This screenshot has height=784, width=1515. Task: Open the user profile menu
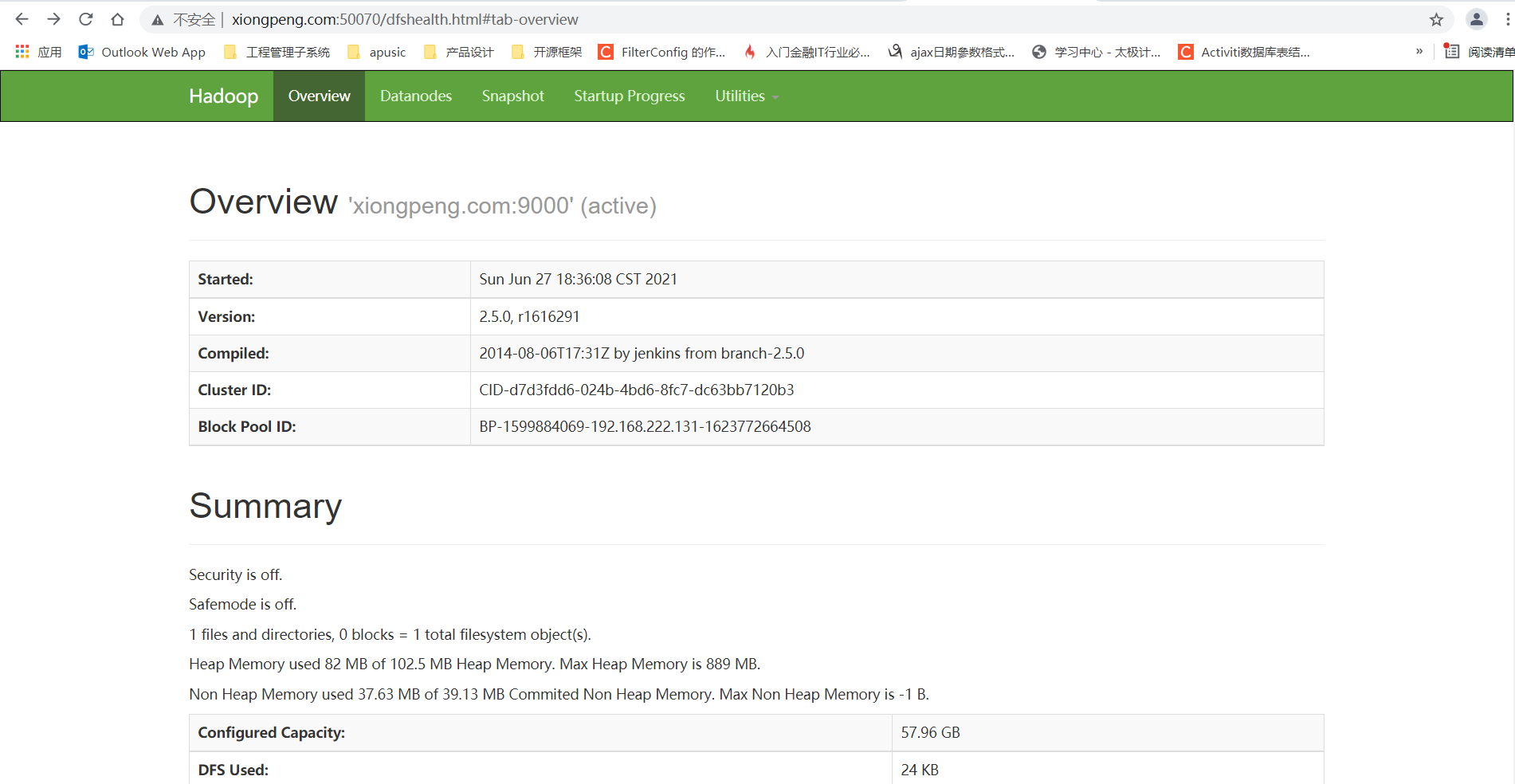click(1476, 19)
